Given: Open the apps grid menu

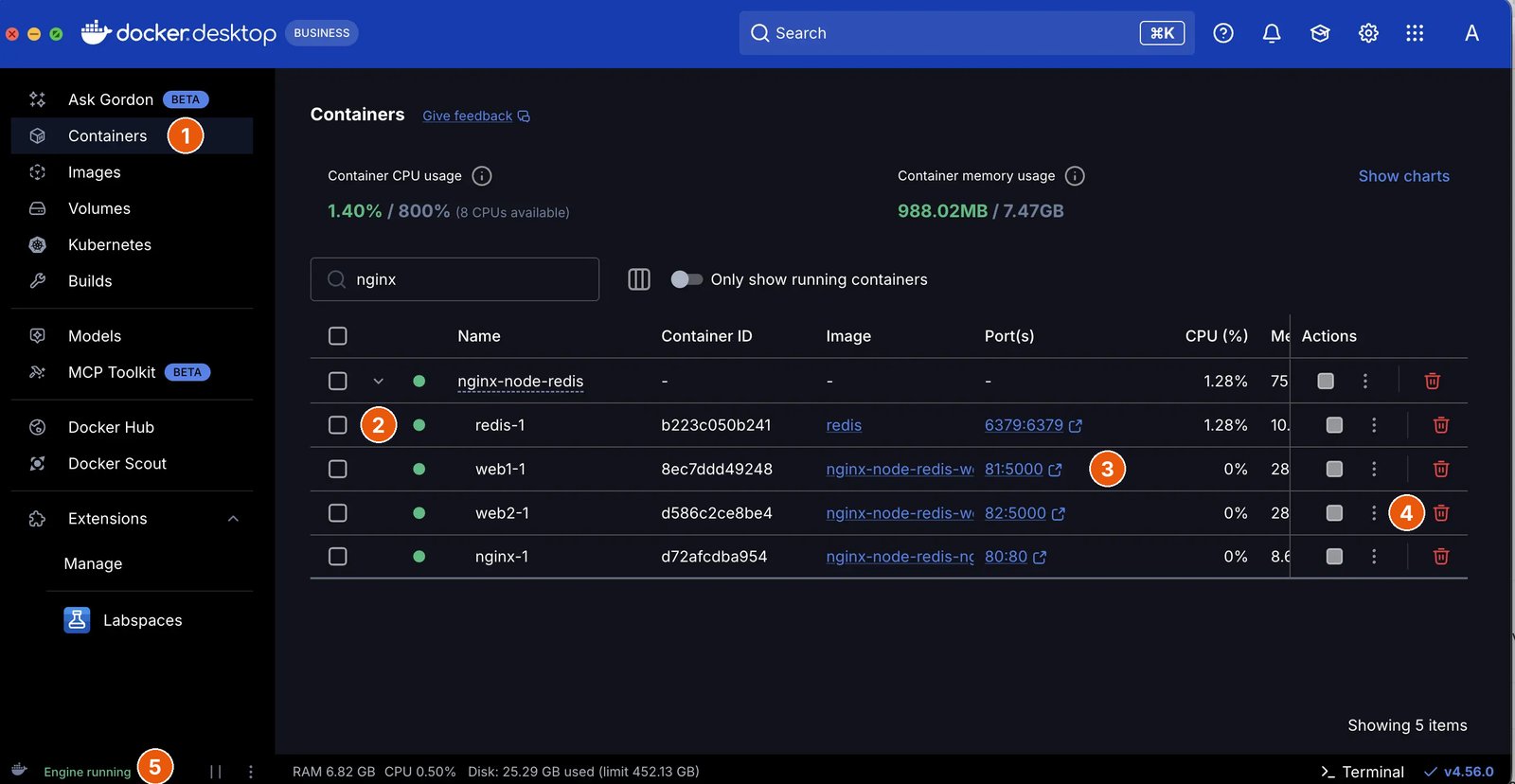Looking at the screenshot, I should pos(1415,33).
